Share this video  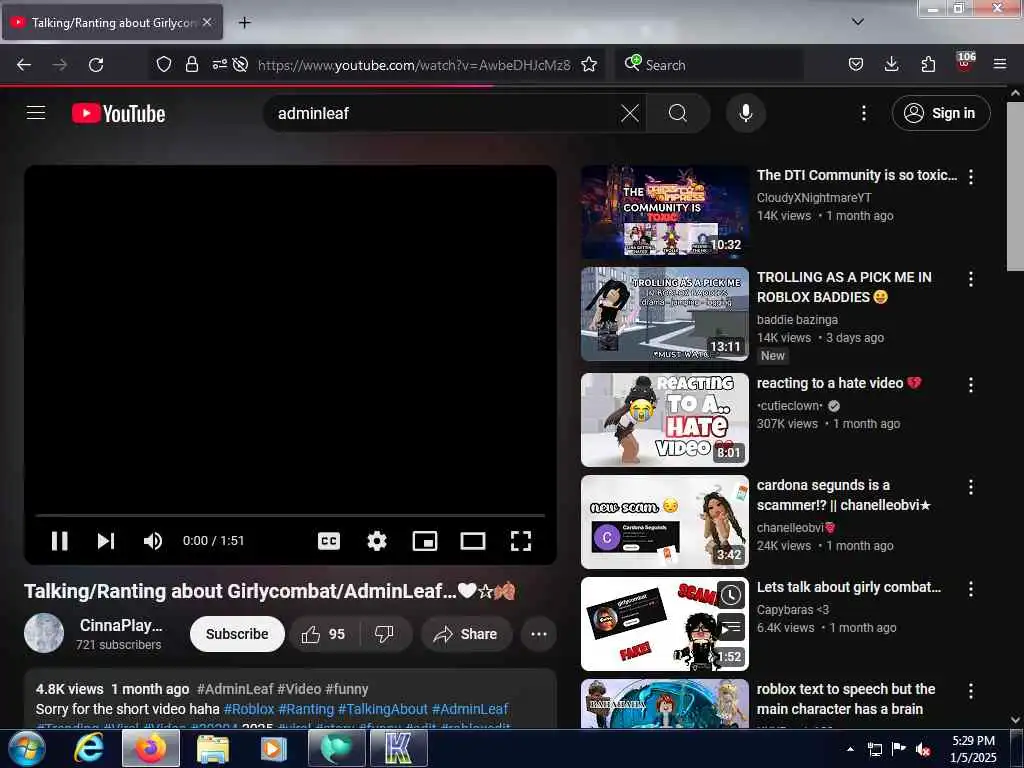(x=466, y=634)
